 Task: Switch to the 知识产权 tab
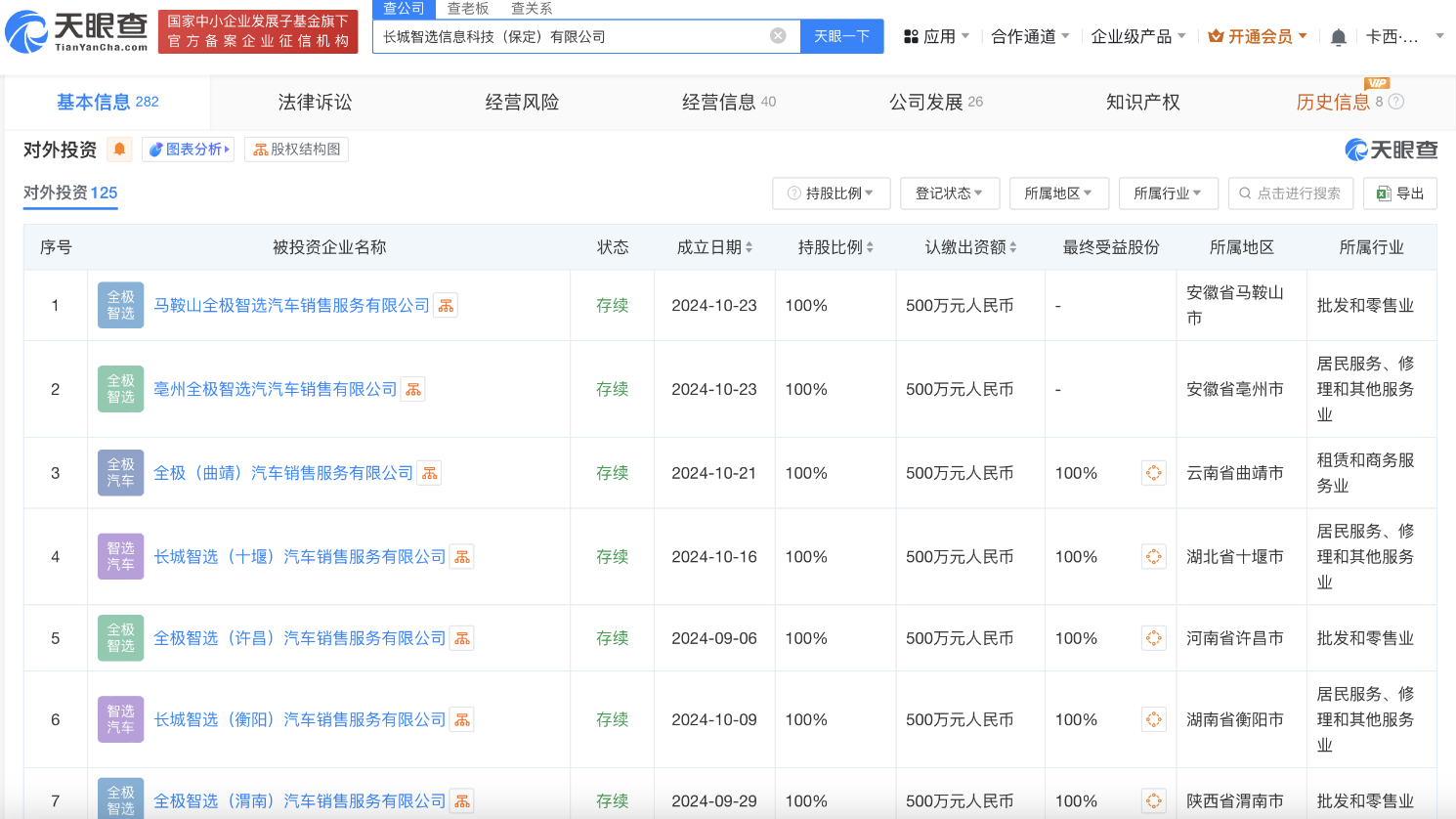1142,103
